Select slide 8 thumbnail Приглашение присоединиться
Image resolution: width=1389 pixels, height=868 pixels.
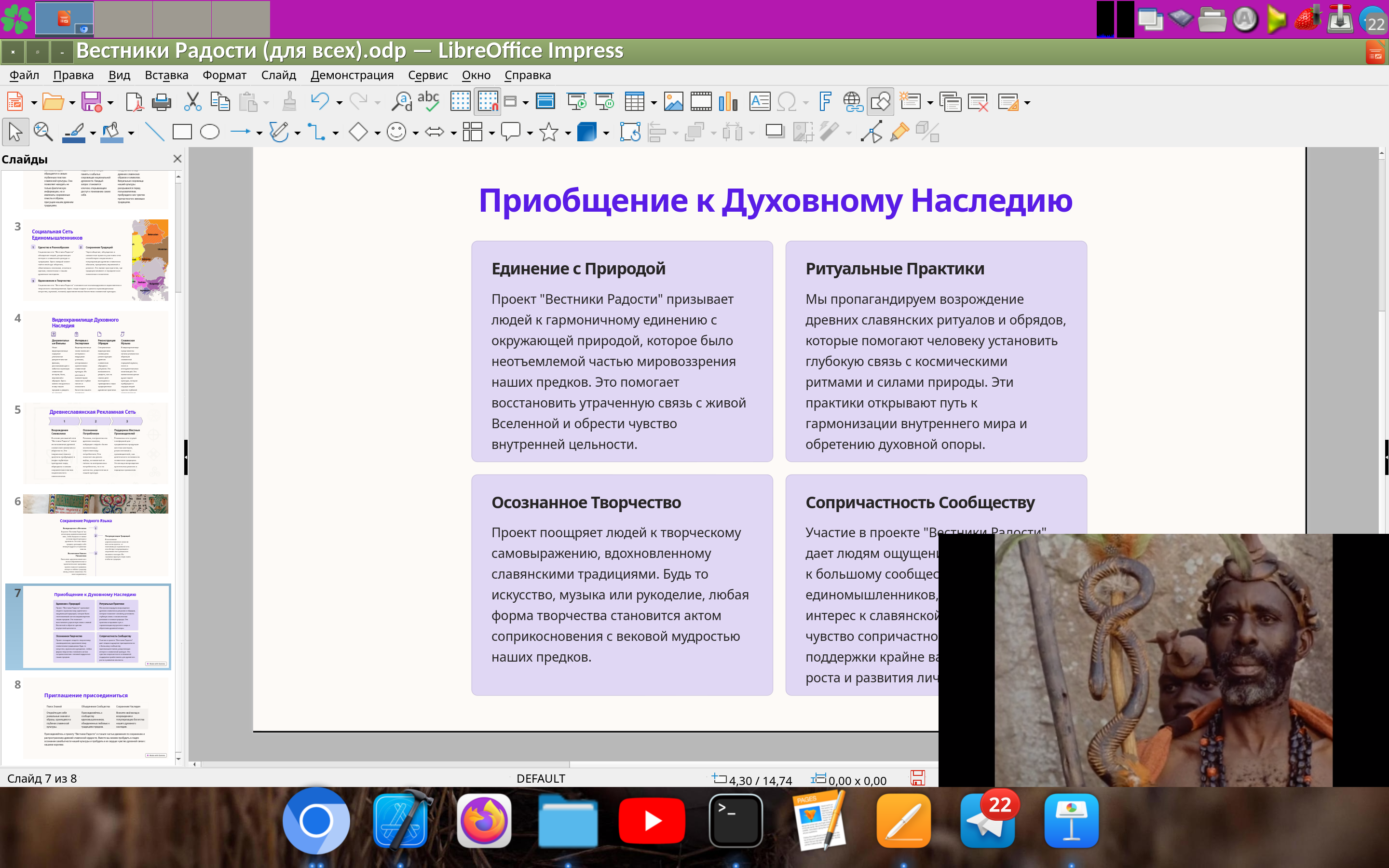[95, 719]
